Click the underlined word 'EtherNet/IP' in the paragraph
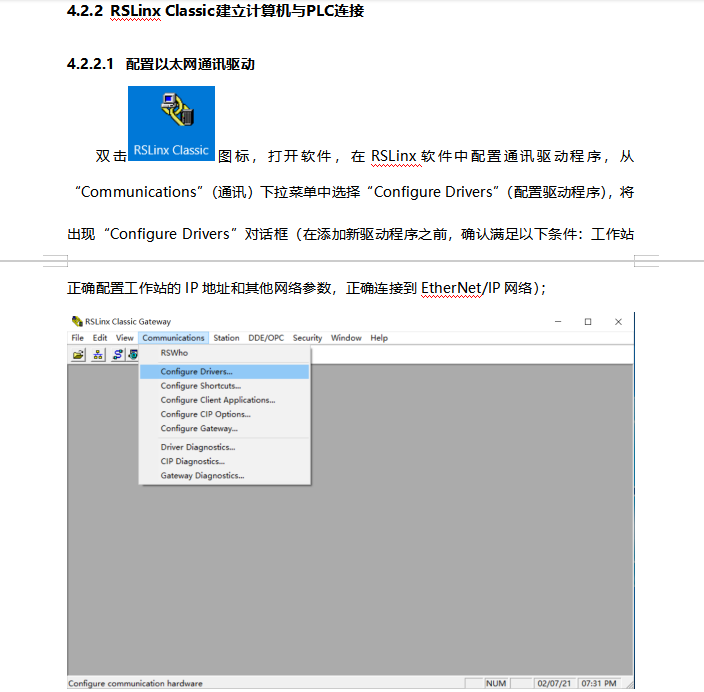Screen dimensions: 704x692 coord(461,288)
